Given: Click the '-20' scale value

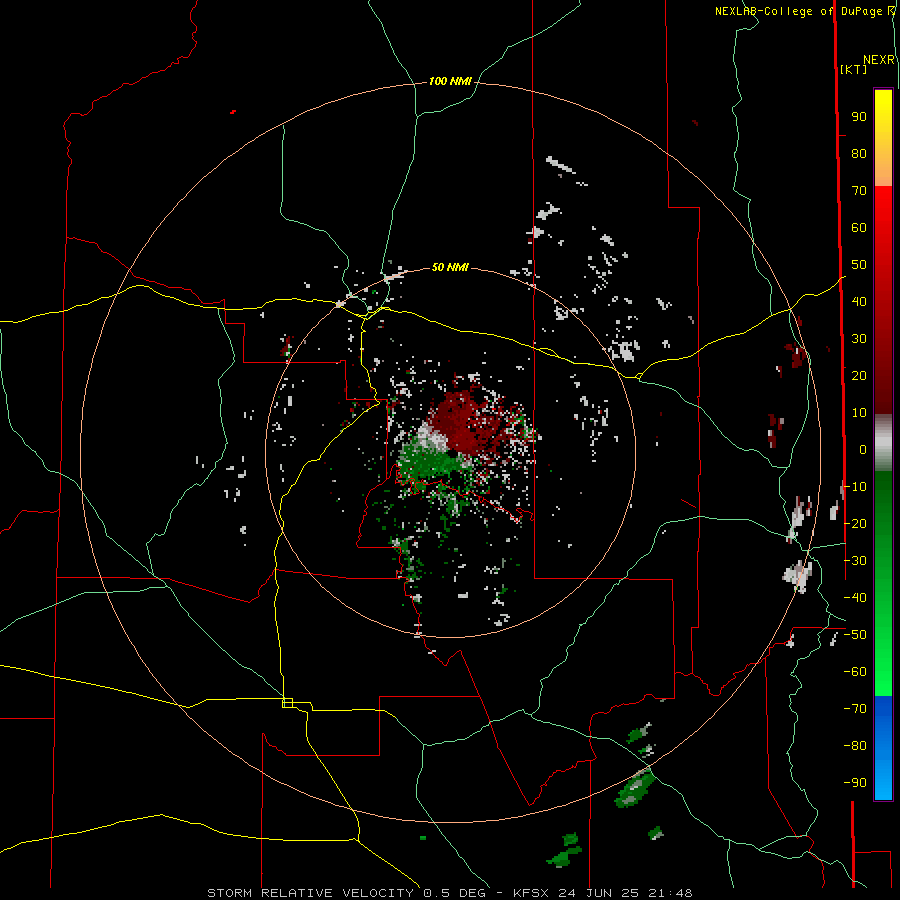Looking at the screenshot, I should (x=855, y=524).
